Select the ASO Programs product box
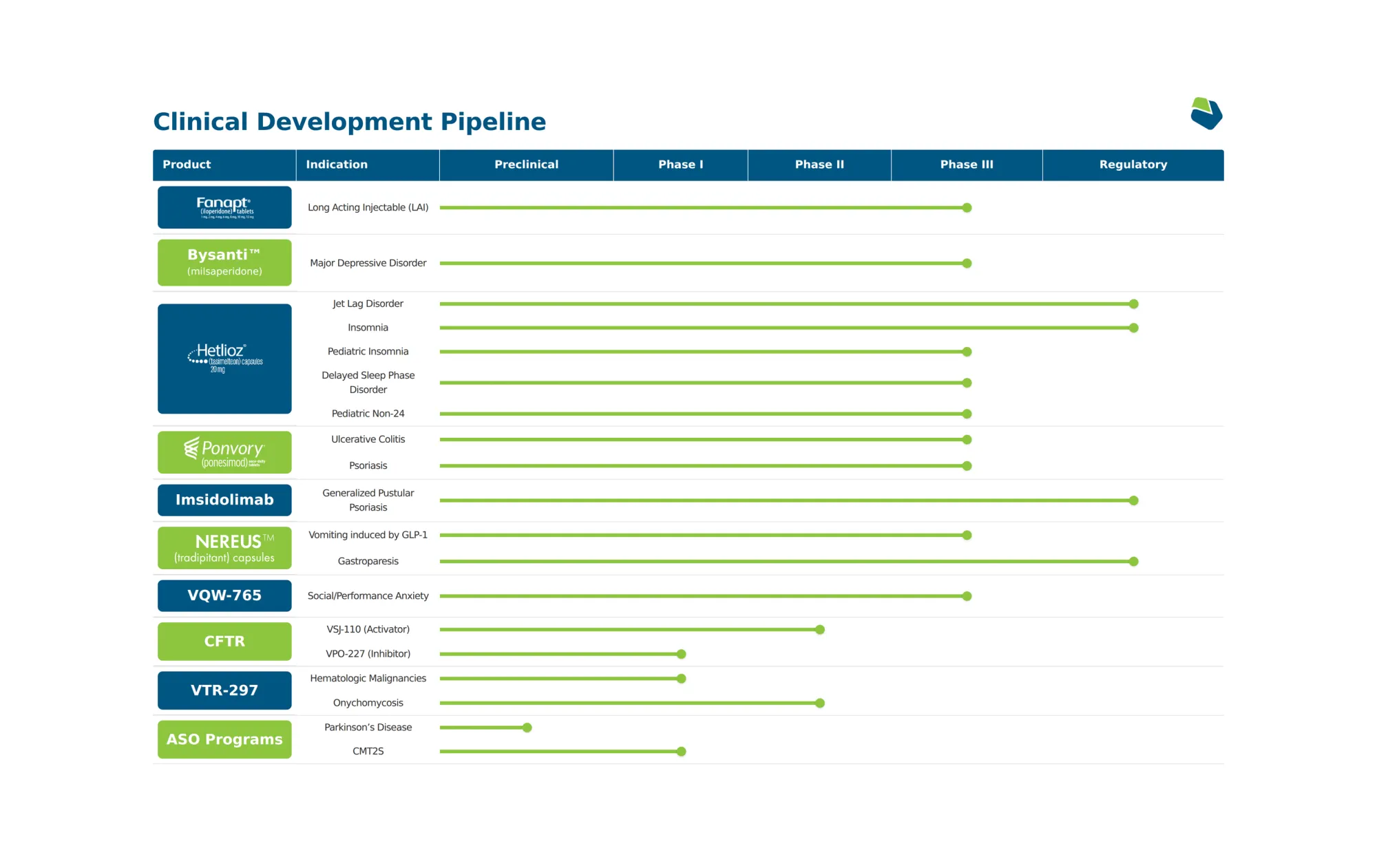This screenshot has width=1377, height=868. 224,739
